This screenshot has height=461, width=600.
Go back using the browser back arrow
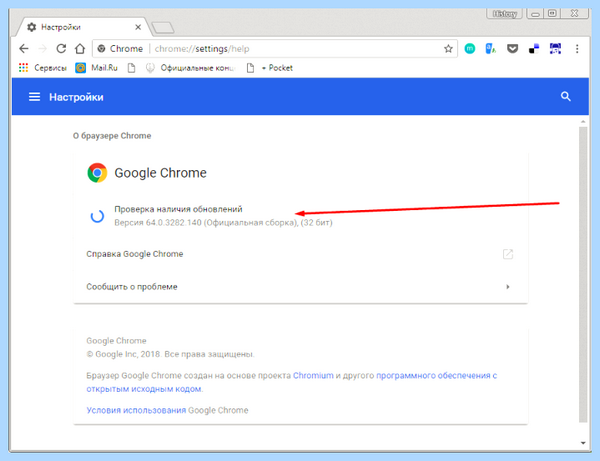24,49
